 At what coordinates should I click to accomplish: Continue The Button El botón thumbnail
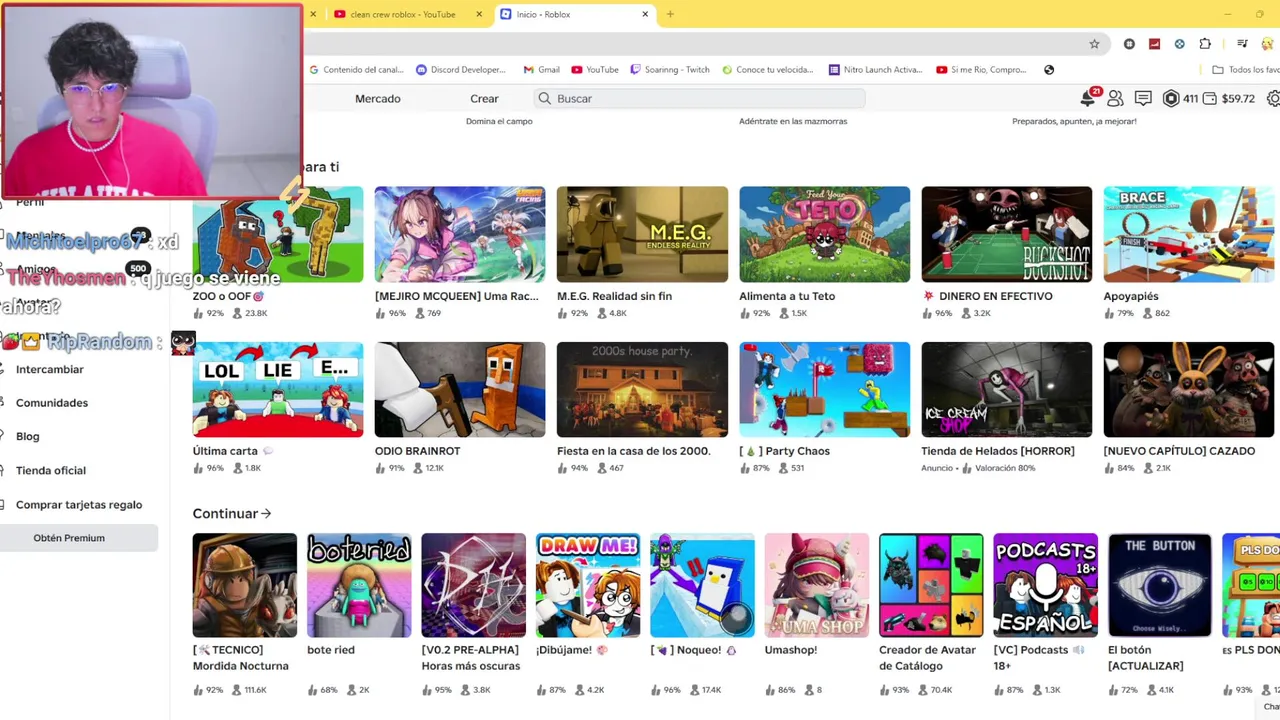[1160, 585]
